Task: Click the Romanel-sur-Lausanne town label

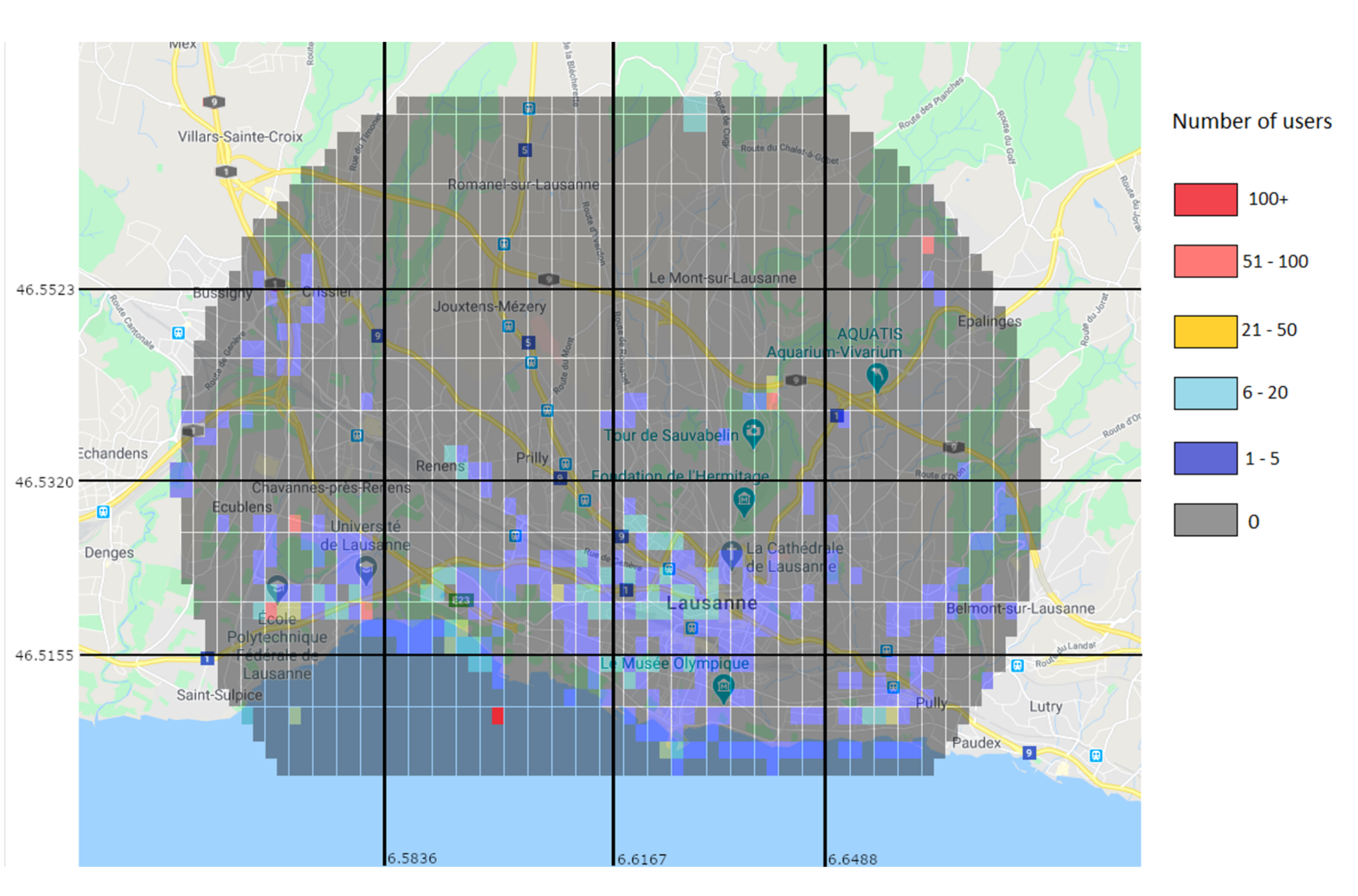Action: pyautogui.click(x=523, y=185)
